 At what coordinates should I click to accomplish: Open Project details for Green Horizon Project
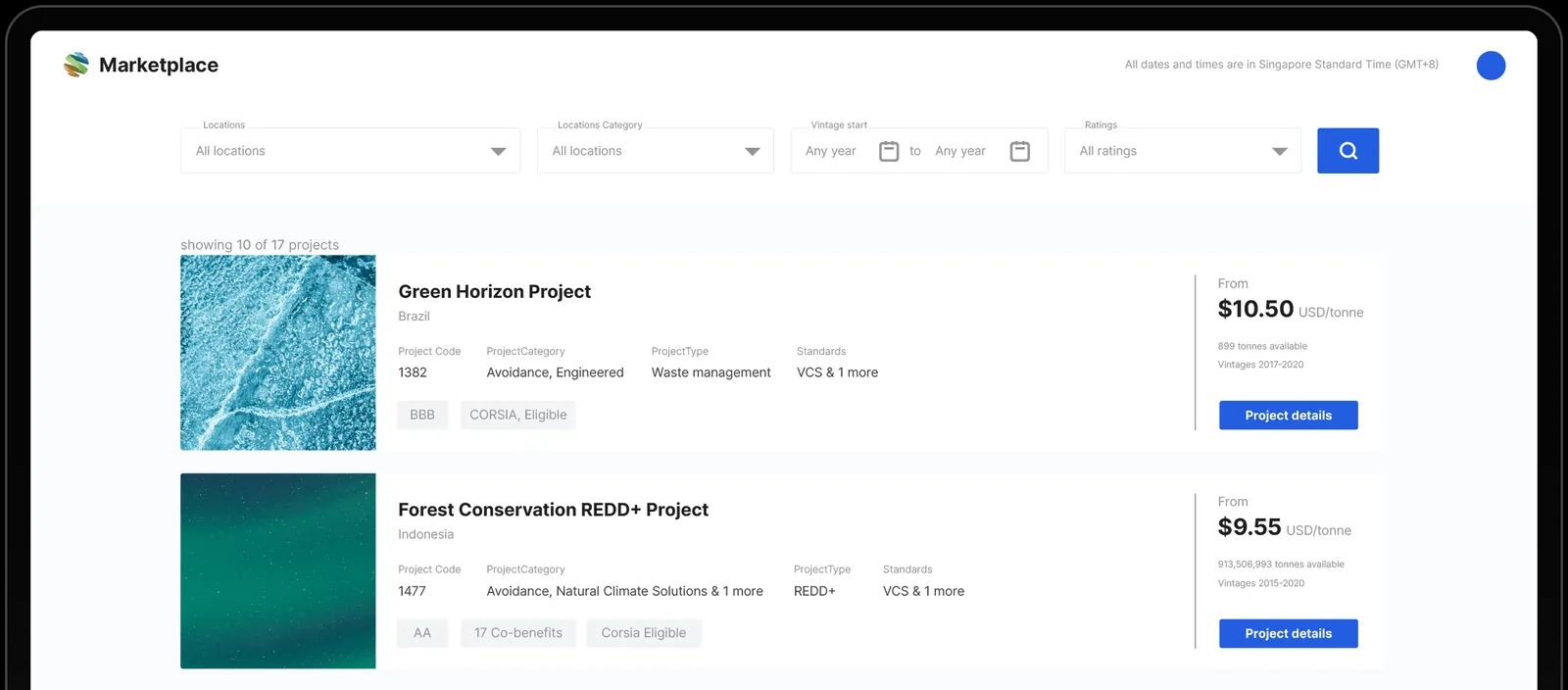coord(1288,416)
